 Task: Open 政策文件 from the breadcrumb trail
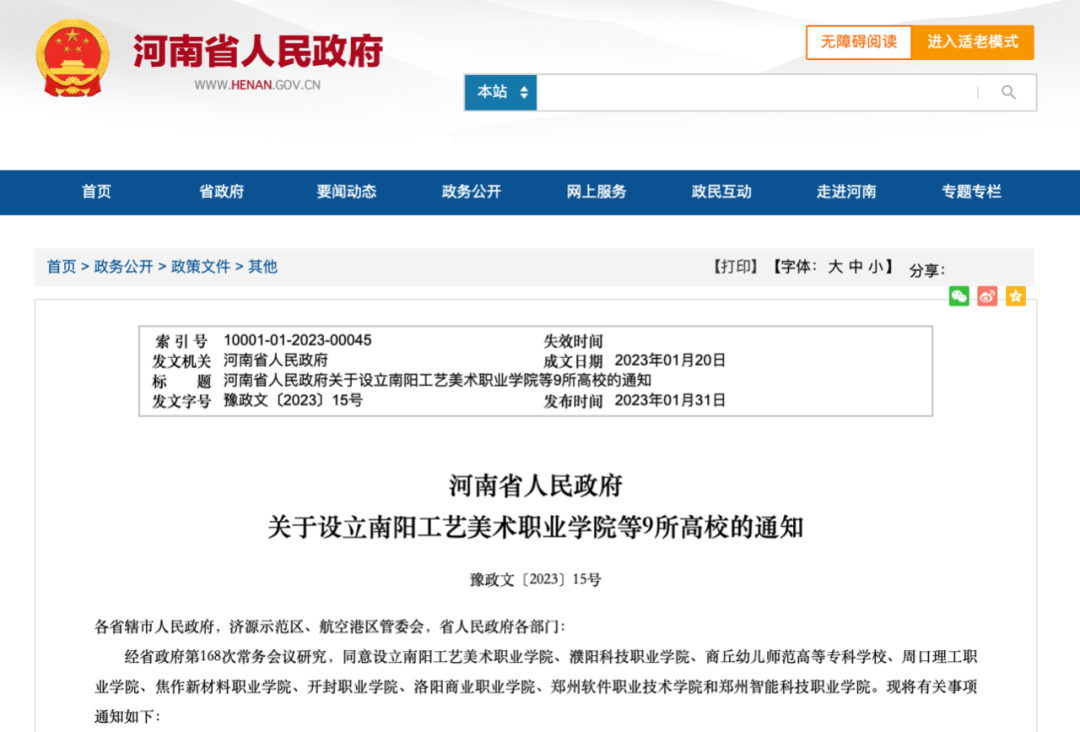pos(200,267)
